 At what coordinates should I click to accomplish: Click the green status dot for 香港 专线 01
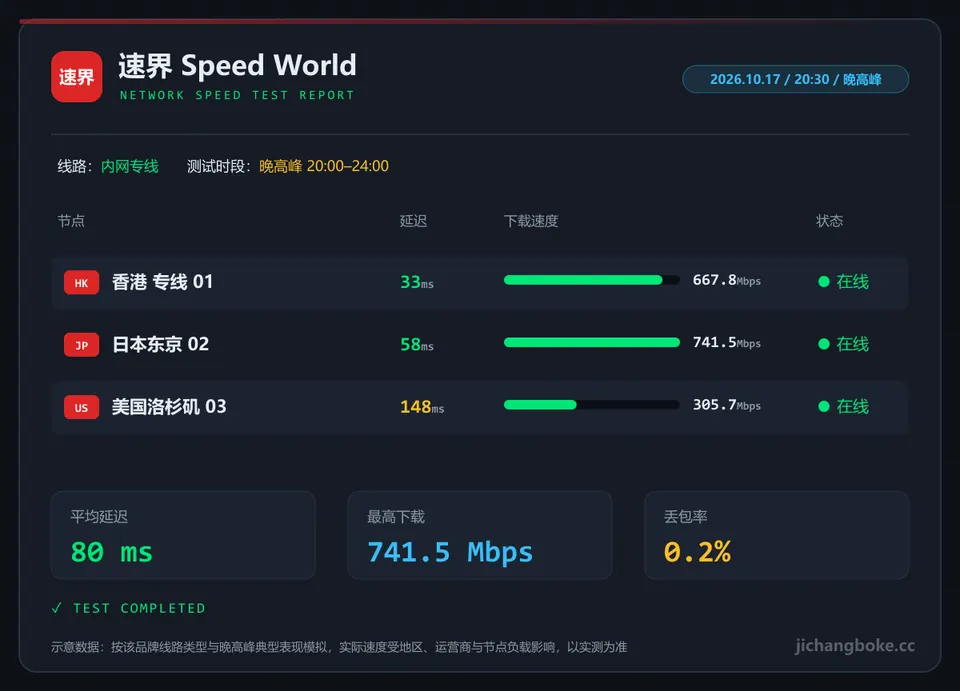[x=823, y=282]
